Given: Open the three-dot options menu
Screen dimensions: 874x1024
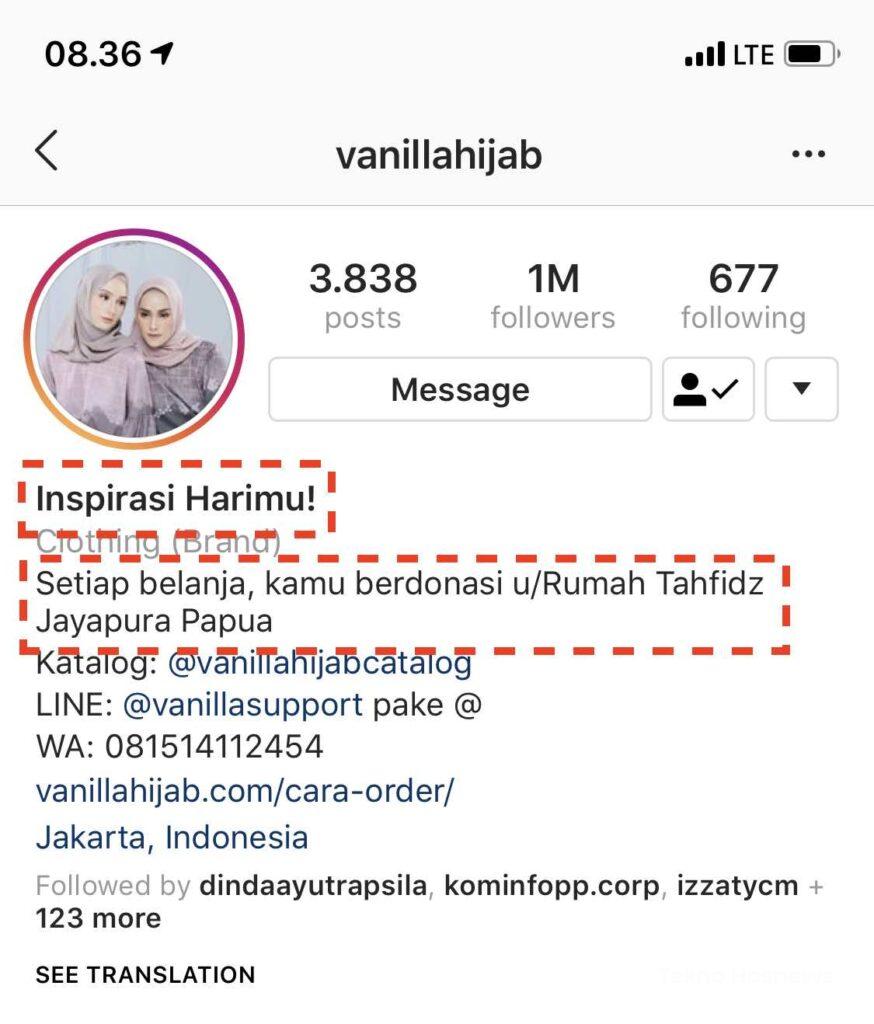Looking at the screenshot, I should point(808,154).
